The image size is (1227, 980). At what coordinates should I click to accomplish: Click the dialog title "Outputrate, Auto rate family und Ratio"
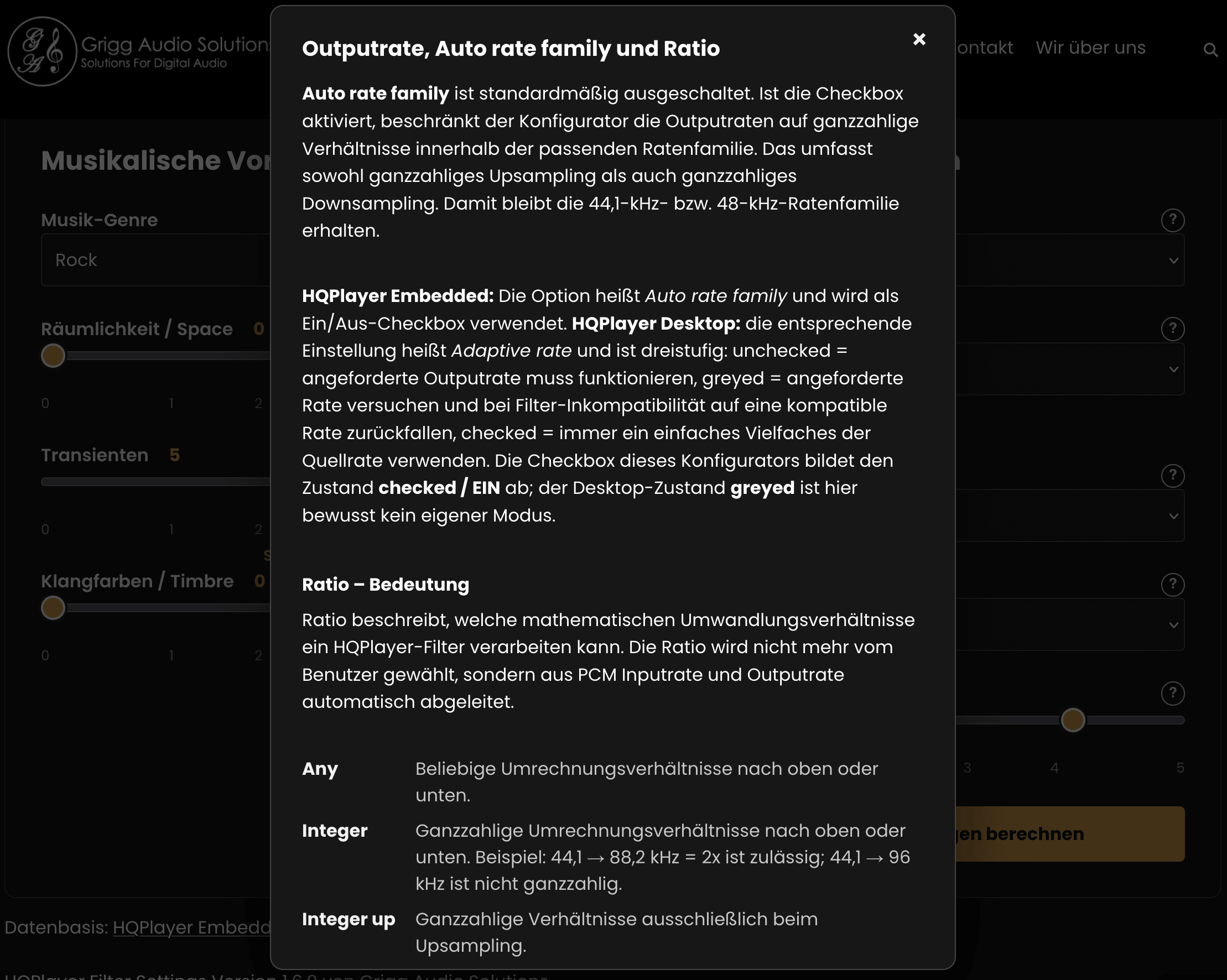[x=511, y=48]
